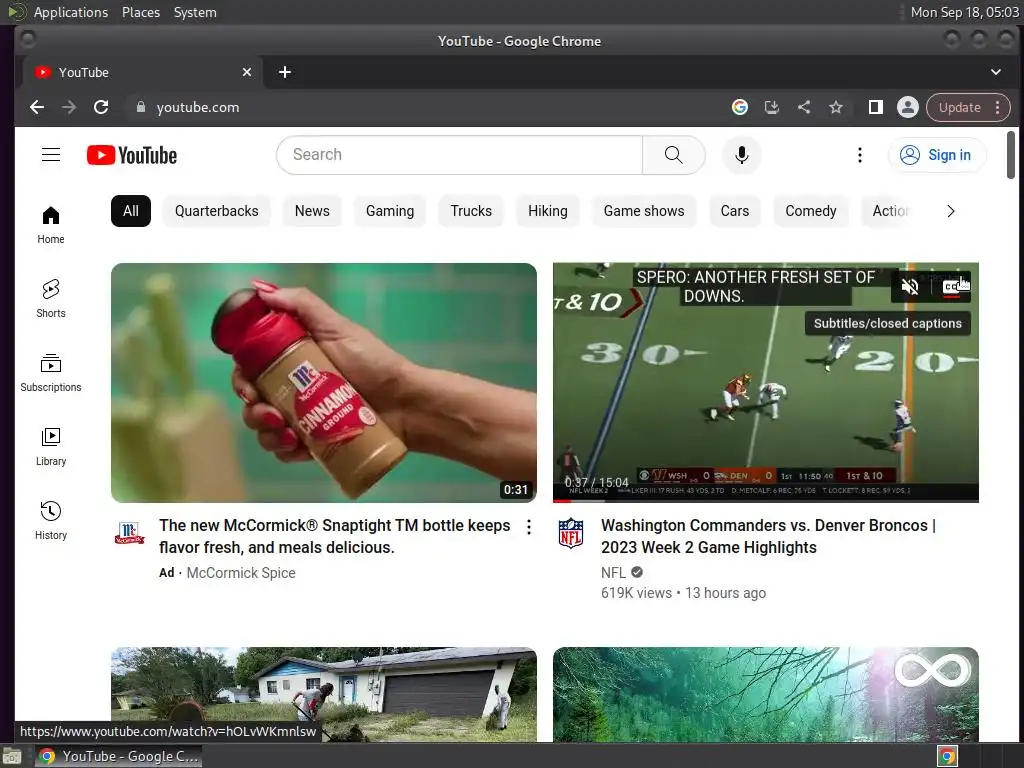Click the YouTube - Google Chrome taskbar item

(118, 756)
